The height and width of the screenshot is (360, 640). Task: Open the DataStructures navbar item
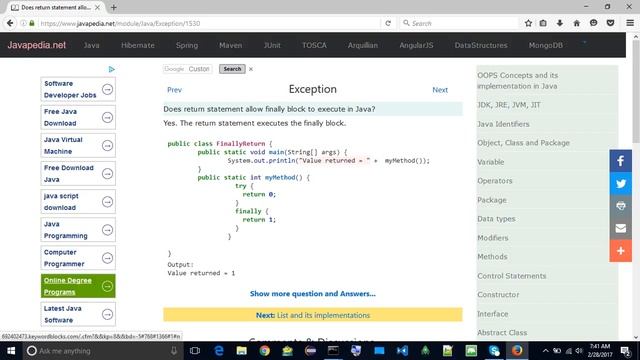point(481,45)
